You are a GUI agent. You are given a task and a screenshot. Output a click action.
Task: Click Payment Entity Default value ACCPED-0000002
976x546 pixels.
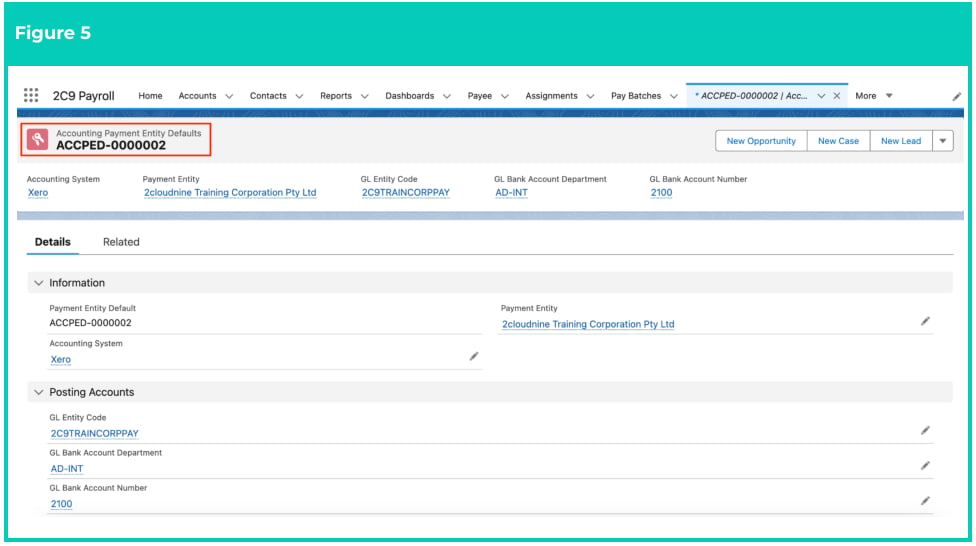click(90, 323)
